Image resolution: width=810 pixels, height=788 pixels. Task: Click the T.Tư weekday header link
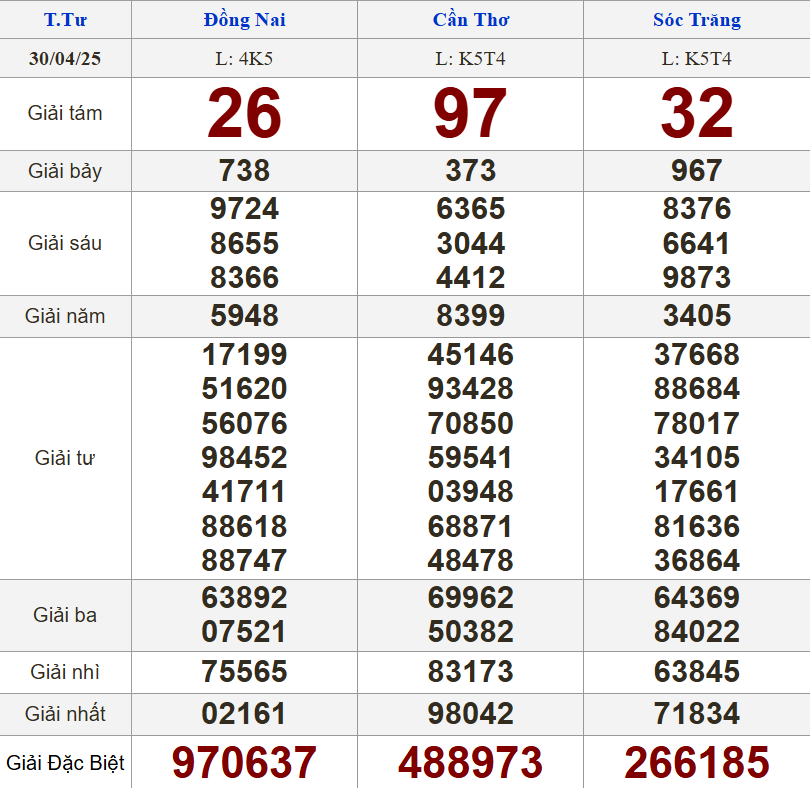point(65,20)
